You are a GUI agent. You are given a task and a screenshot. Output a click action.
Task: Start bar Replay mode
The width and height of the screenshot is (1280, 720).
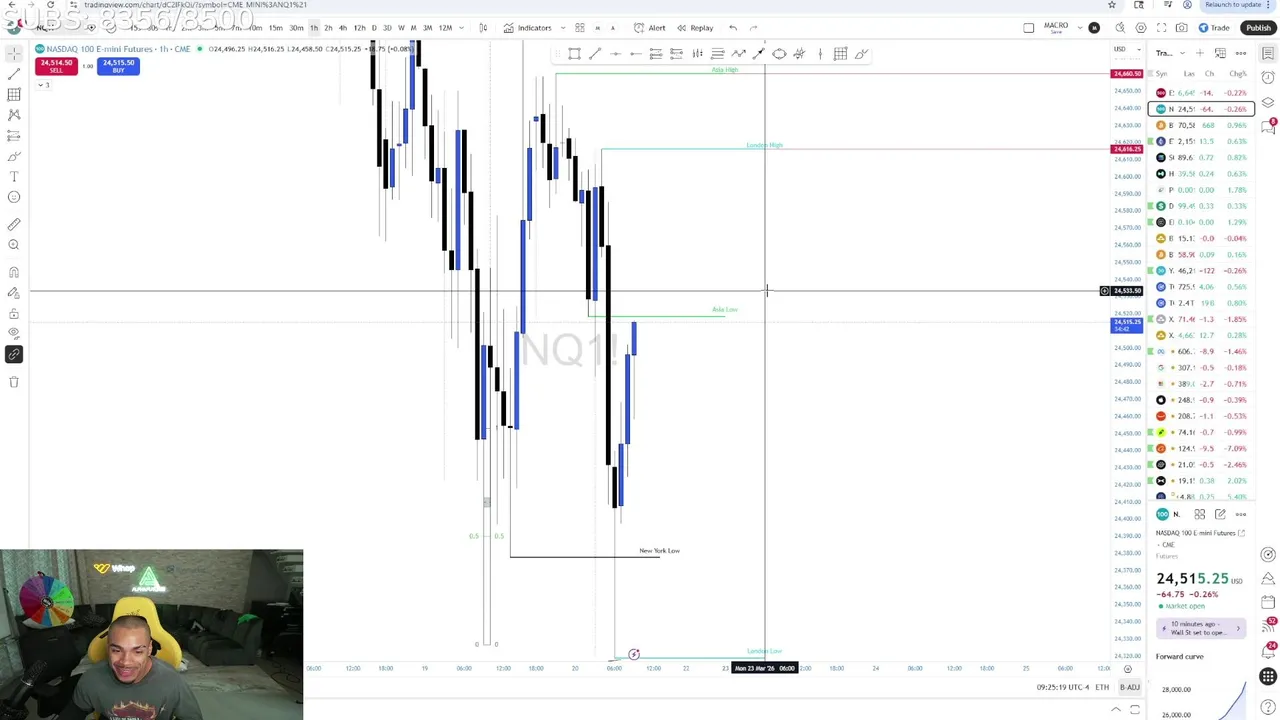(695, 28)
